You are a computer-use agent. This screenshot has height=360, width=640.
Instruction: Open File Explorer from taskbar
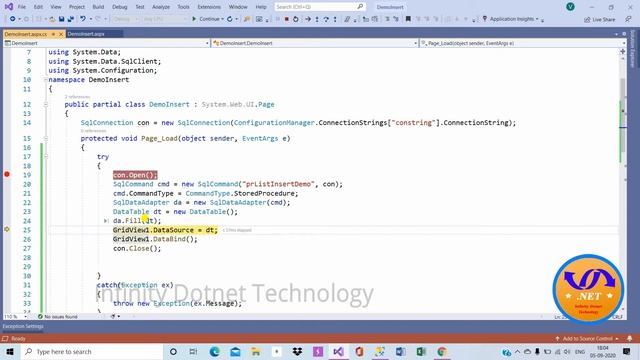click(256, 351)
